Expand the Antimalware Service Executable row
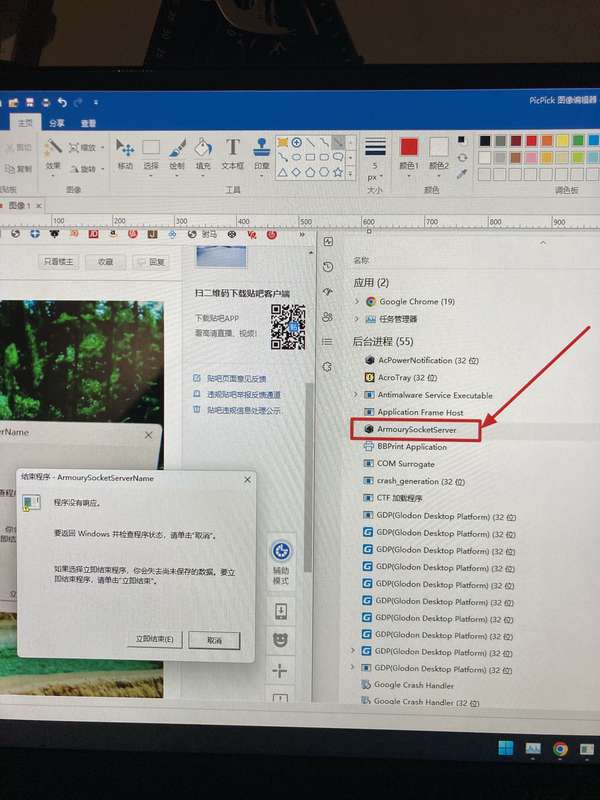The width and height of the screenshot is (600, 800). [356, 394]
